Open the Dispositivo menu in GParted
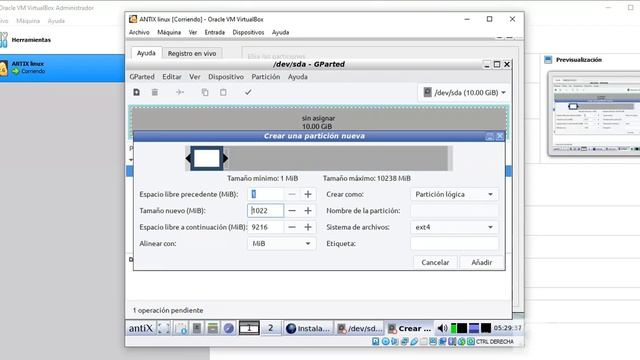The height and width of the screenshot is (360, 640). coord(226,77)
